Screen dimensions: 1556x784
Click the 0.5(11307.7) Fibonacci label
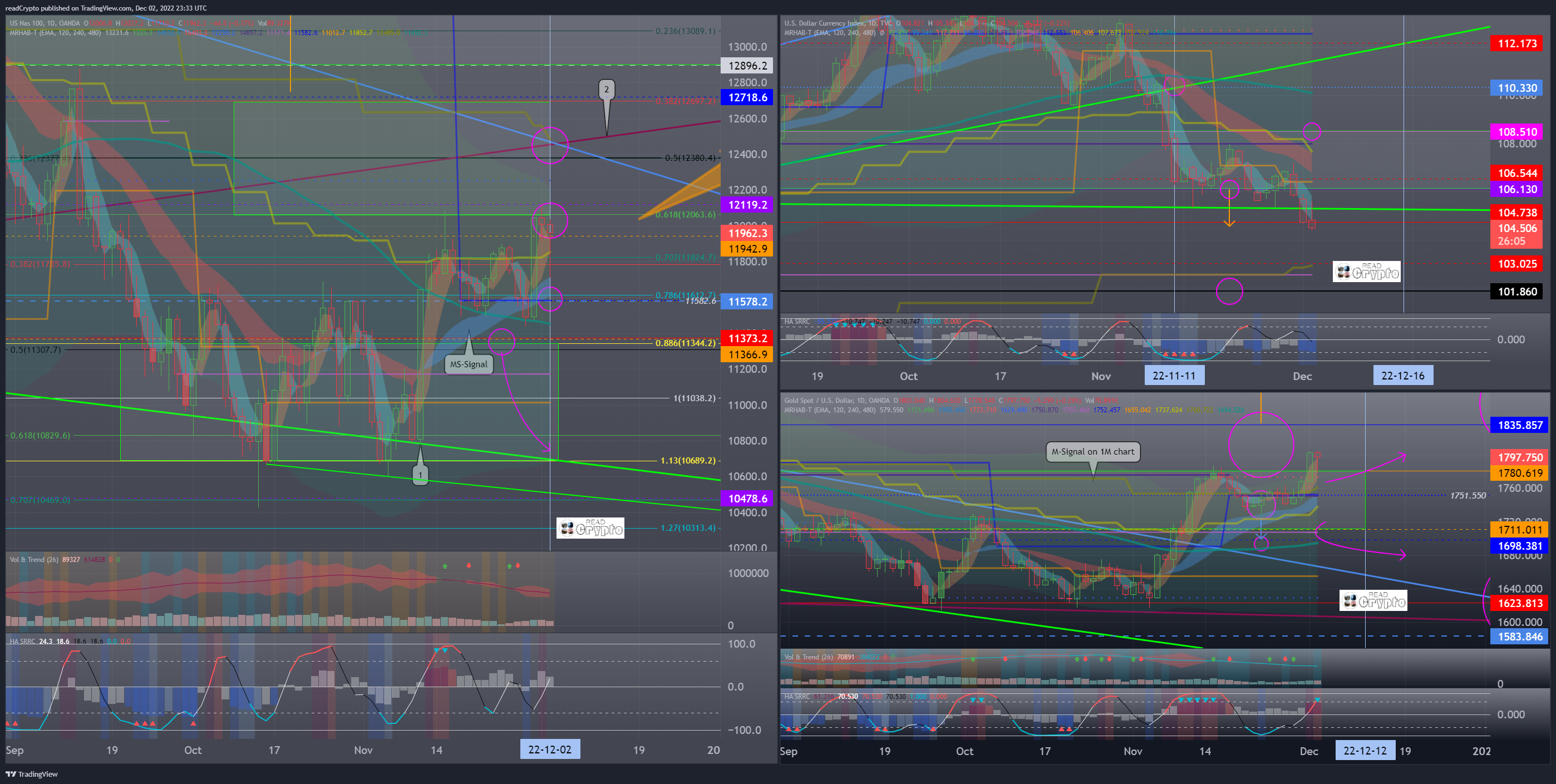click(x=35, y=350)
